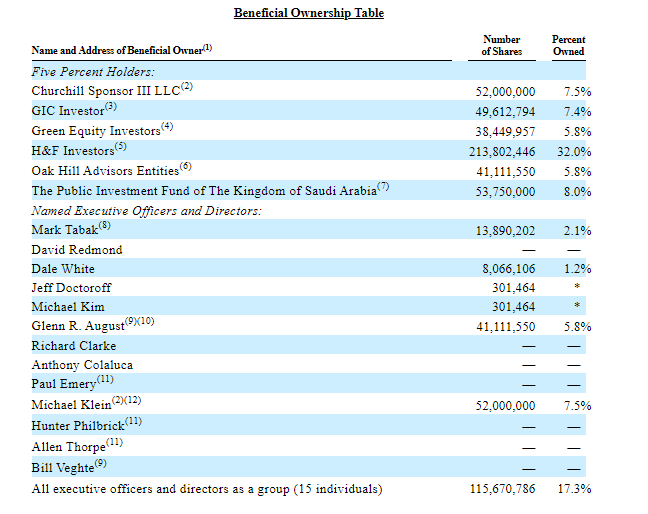The height and width of the screenshot is (514, 648).
Task: Click "Richard Clarke" name
Action: (74, 345)
